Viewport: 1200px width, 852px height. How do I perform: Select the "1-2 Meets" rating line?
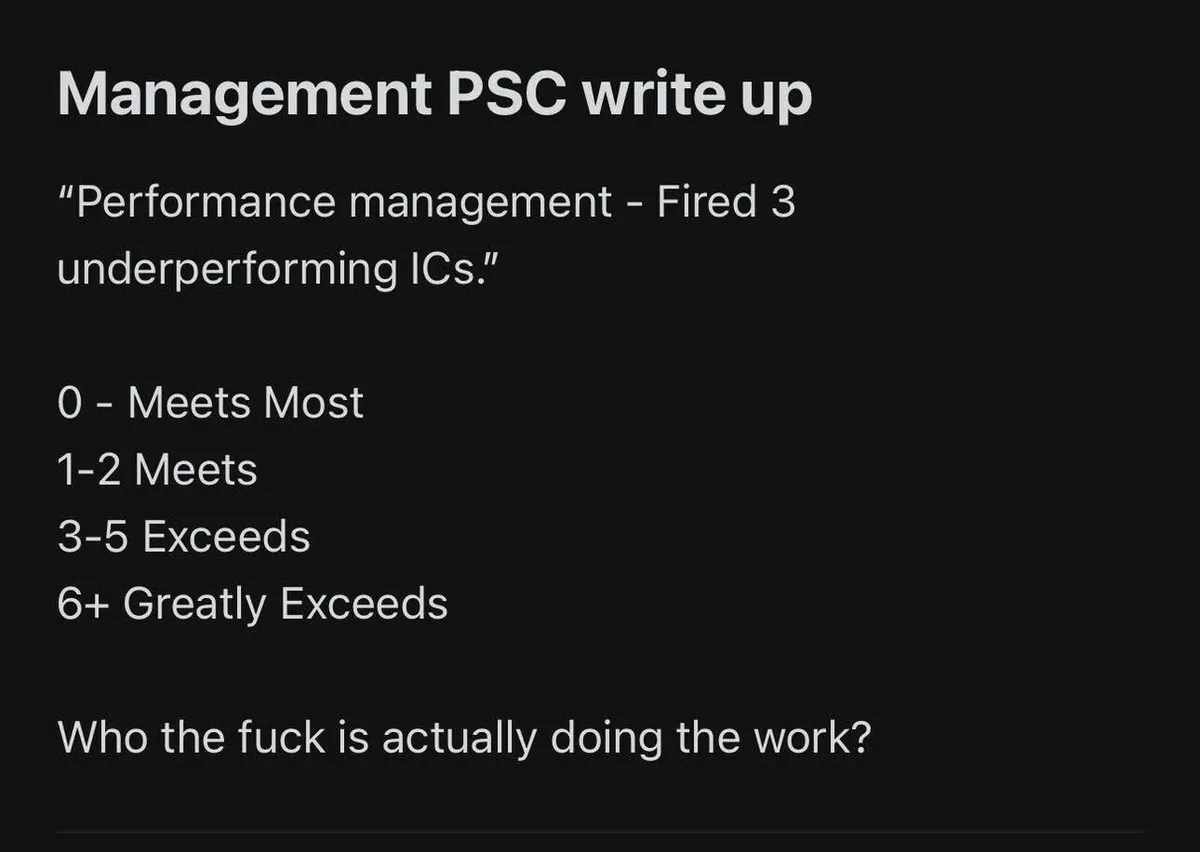pos(157,471)
